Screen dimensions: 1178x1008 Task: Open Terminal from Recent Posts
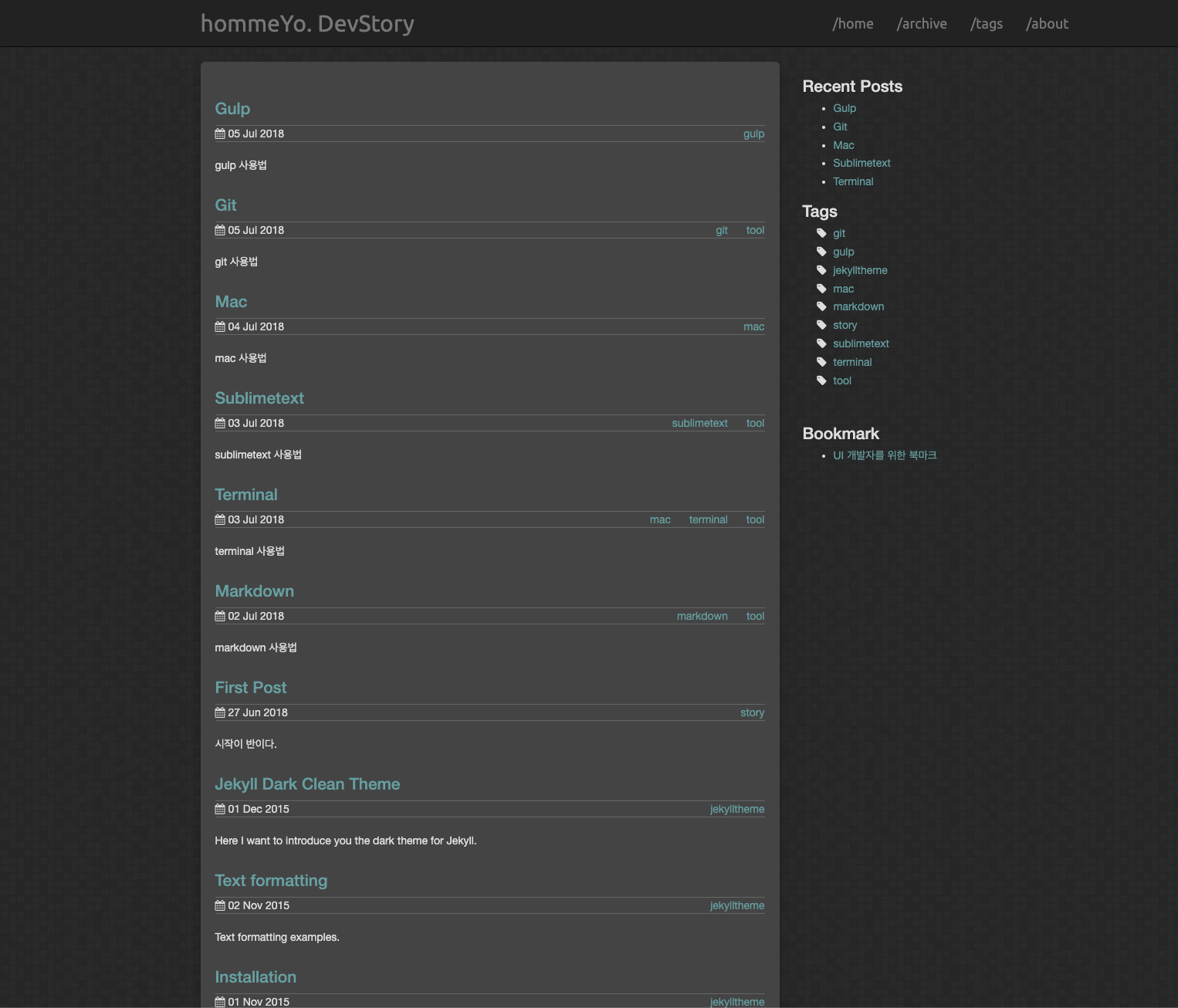point(853,181)
